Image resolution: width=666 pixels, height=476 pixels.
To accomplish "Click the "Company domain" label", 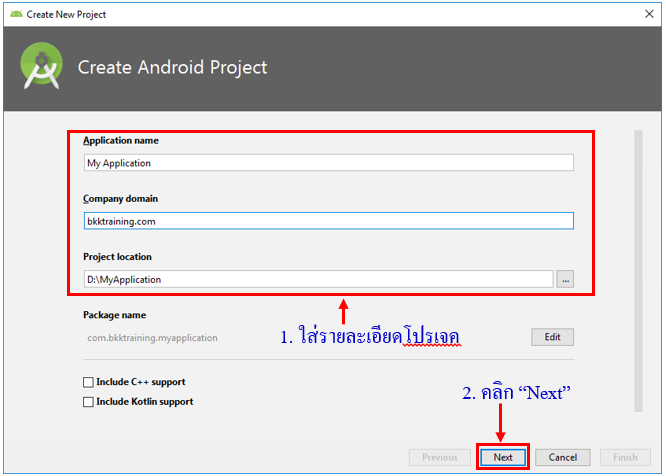I will click(121, 199).
